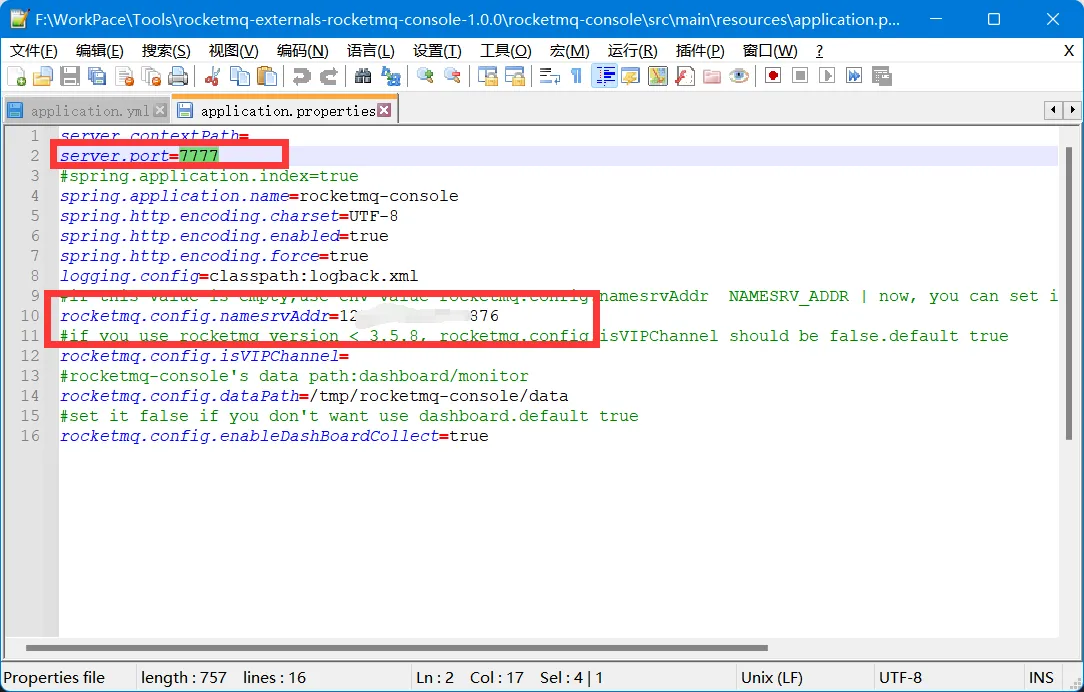Image resolution: width=1084 pixels, height=692 pixels.
Task: Open the 搜索(S) menu
Action: [x=166, y=51]
